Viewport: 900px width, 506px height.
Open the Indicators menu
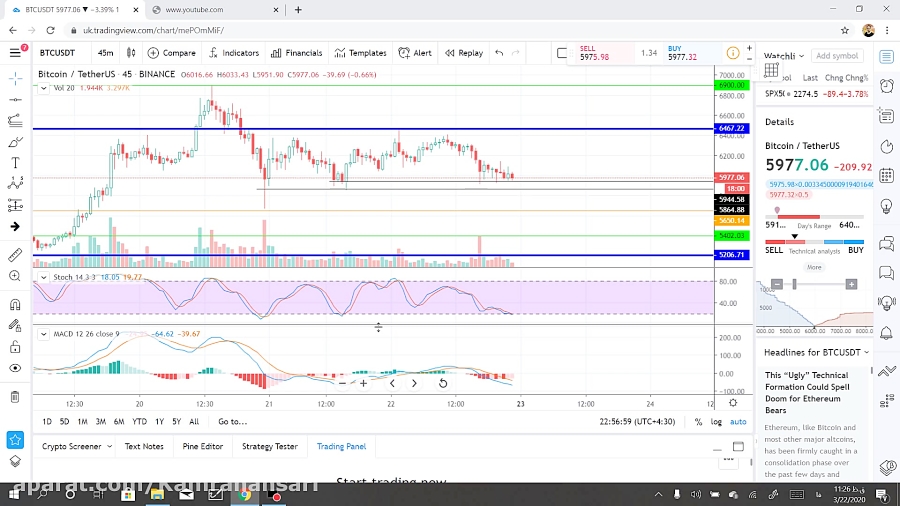pyautogui.click(x=234, y=53)
